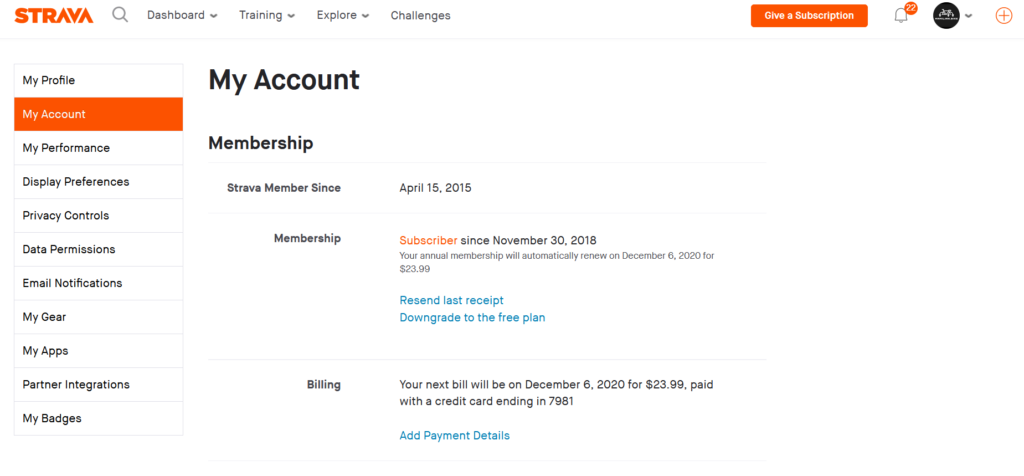
Task: Click Resend last receipt link
Action: pyautogui.click(x=451, y=300)
